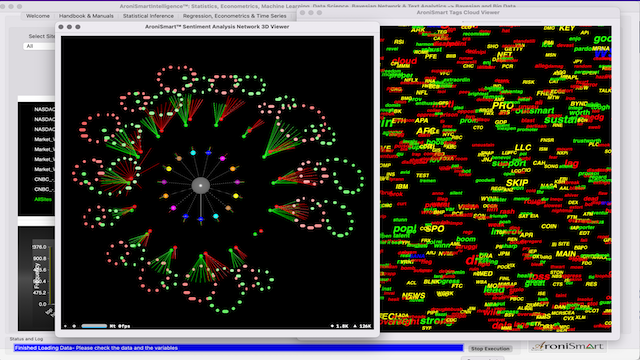Click the AroniSmart logo
640x360 pixels.
point(568,347)
